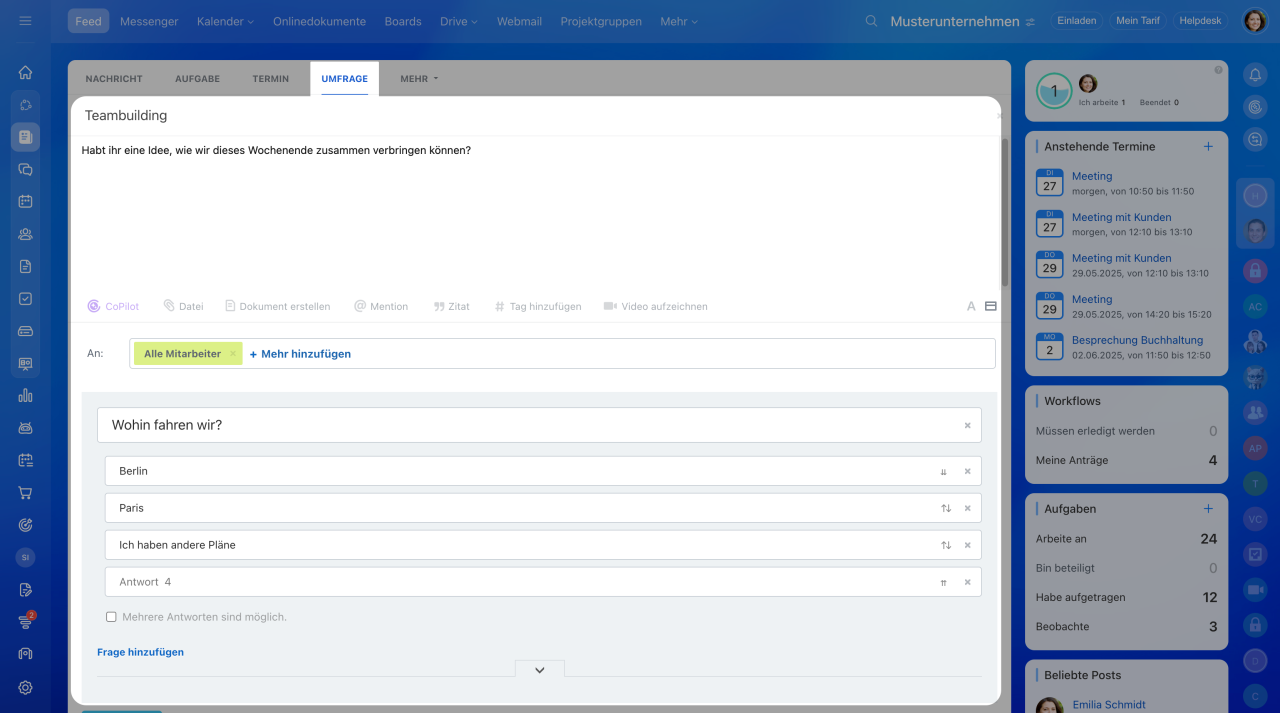Viewport: 1280px width, 713px height.
Task: Click the editor vertical scrollbar
Action: coord(1005,210)
